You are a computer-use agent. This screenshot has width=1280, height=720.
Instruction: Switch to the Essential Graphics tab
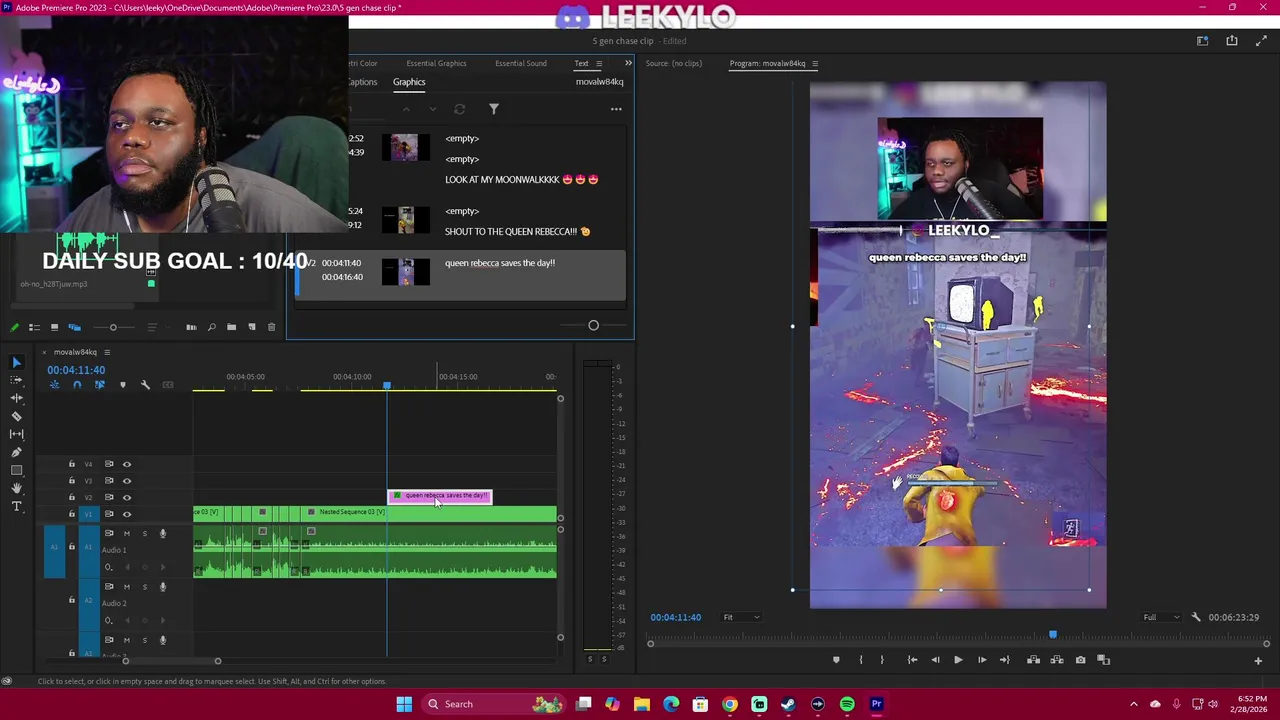pos(436,63)
